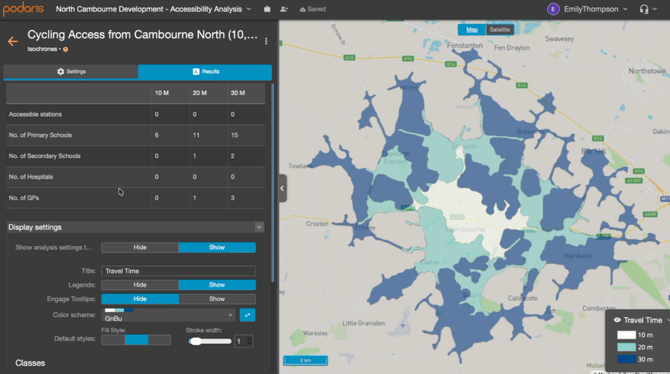Click the 20 M column header
This screenshot has height=374, width=670.
click(200, 93)
